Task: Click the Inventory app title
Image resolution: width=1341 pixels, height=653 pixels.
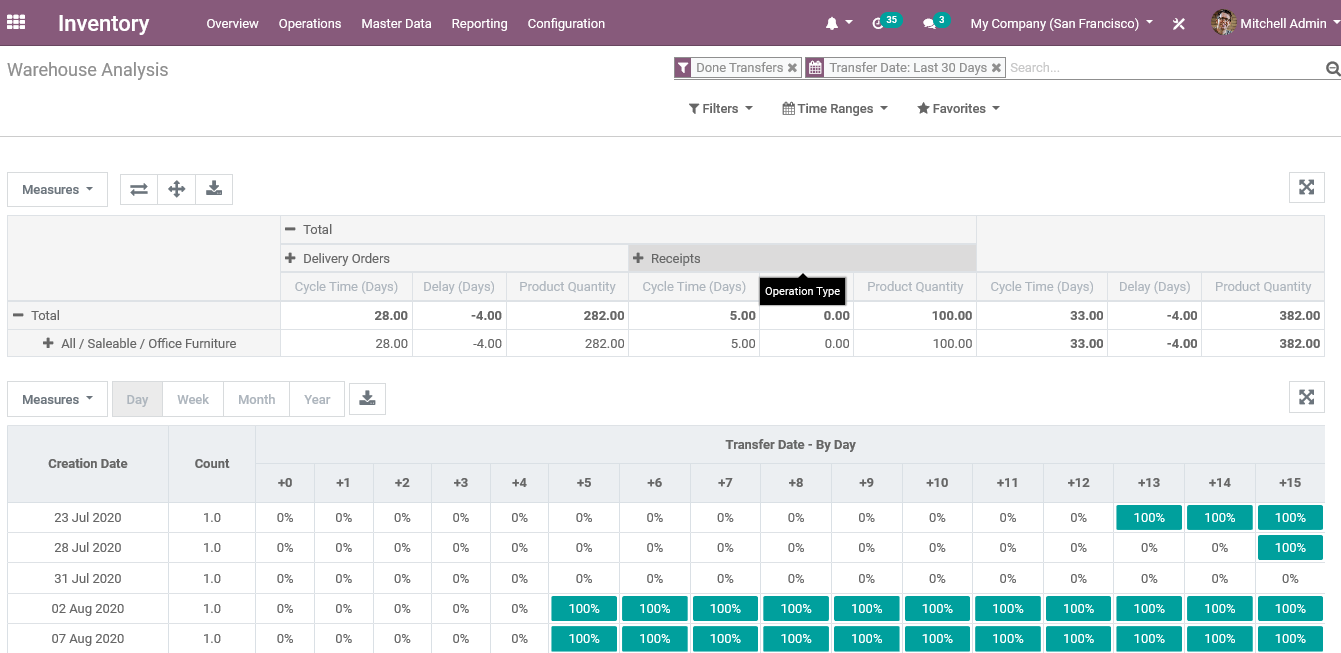Action: tap(103, 23)
